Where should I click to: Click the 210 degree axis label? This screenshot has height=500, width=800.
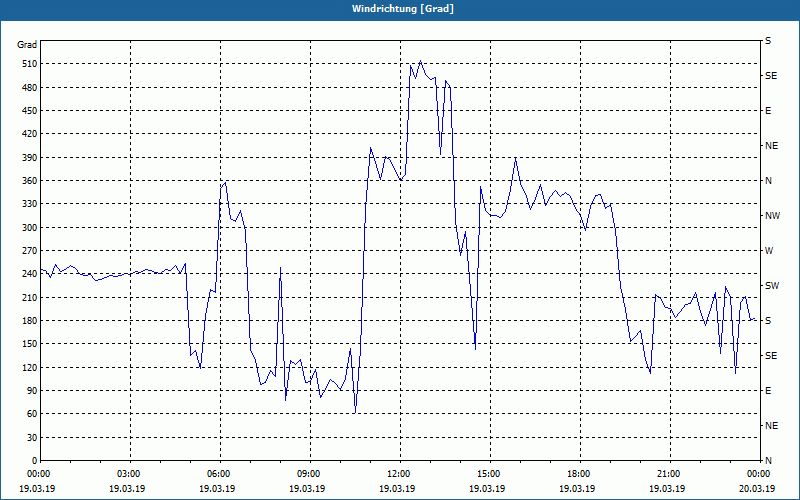point(30,297)
